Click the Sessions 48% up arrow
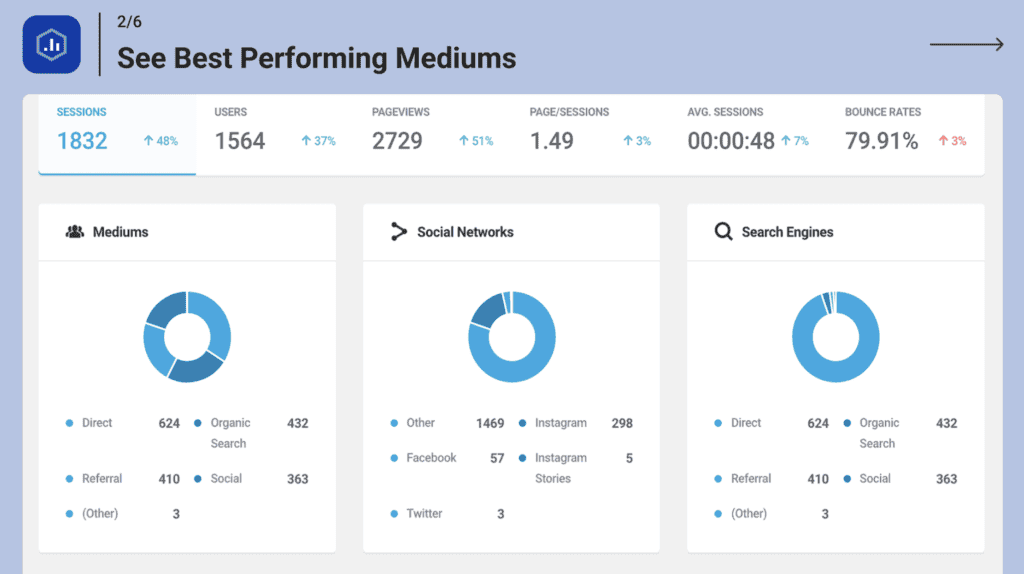The image size is (1024, 574). pyautogui.click(x=148, y=141)
